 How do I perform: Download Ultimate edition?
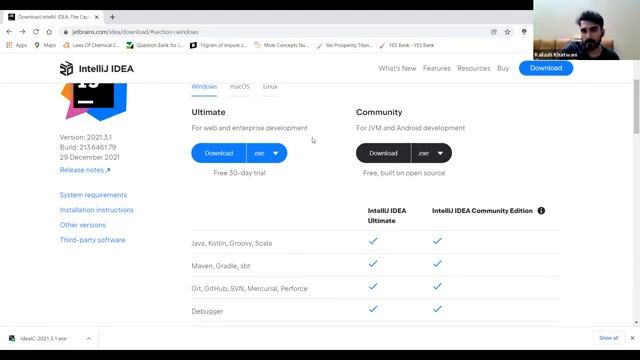pos(219,153)
